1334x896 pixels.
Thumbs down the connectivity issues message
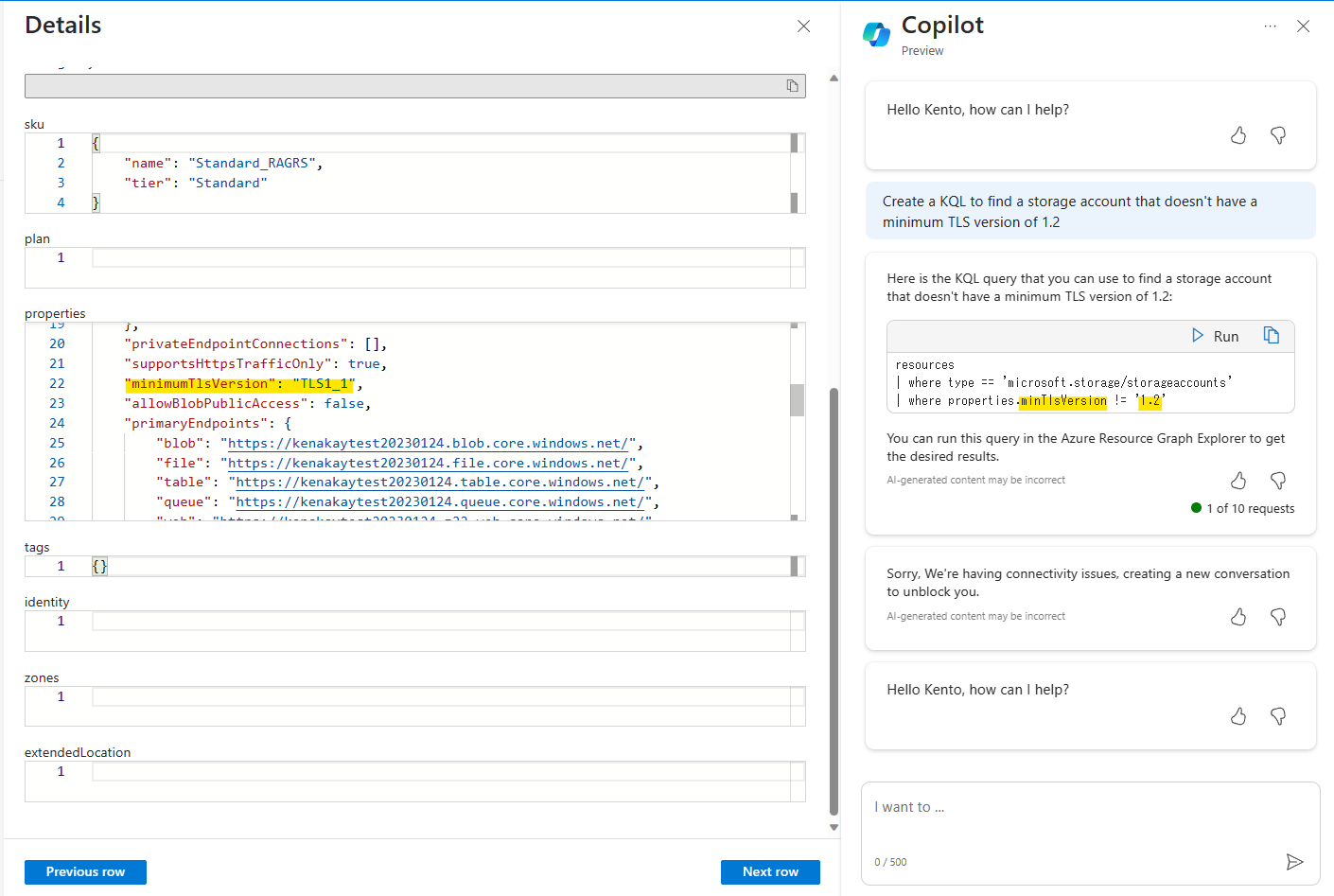click(1278, 617)
